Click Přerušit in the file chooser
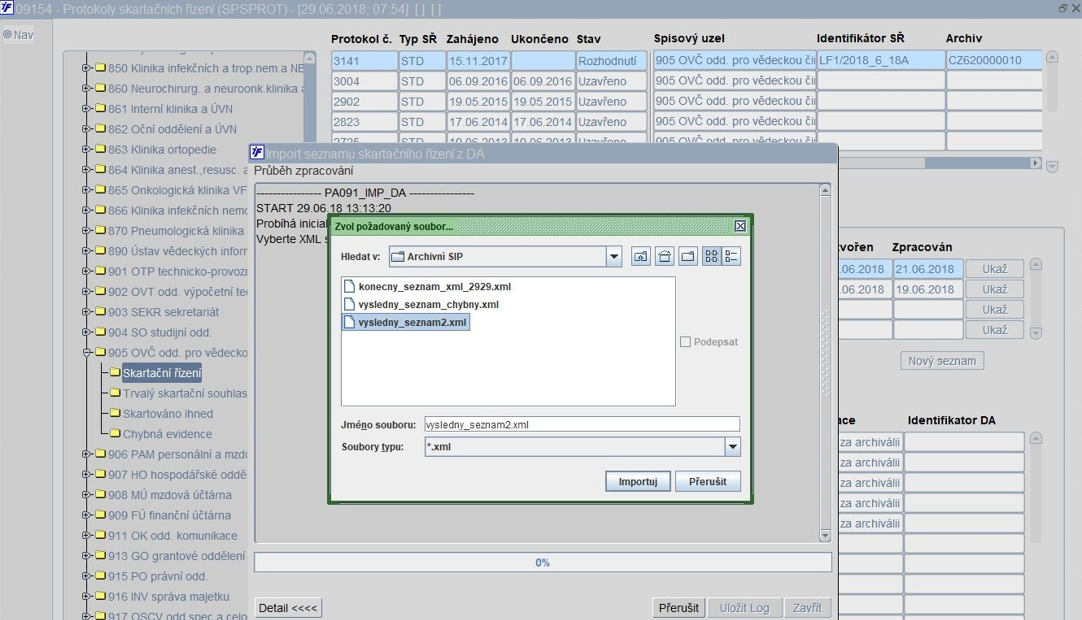The image size is (1082, 620). tap(707, 481)
